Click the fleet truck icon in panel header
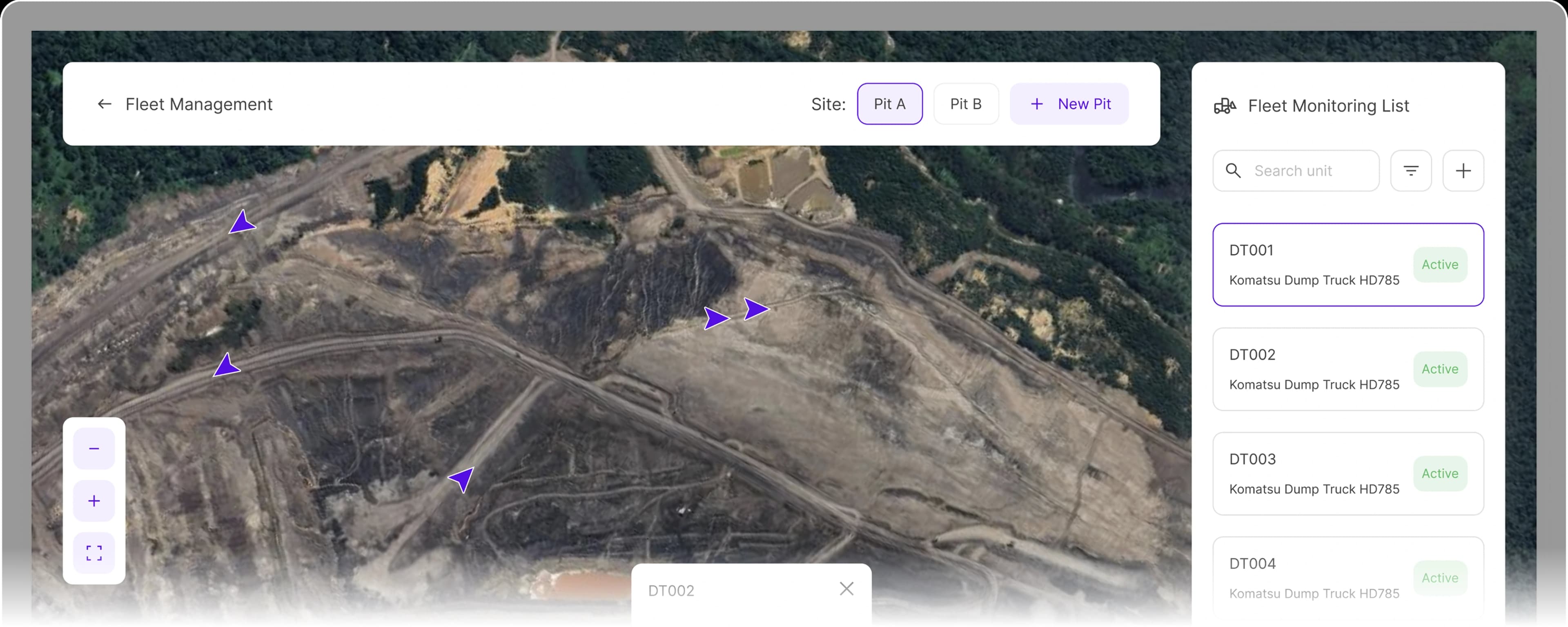The image size is (1568, 627). click(1225, 106)
